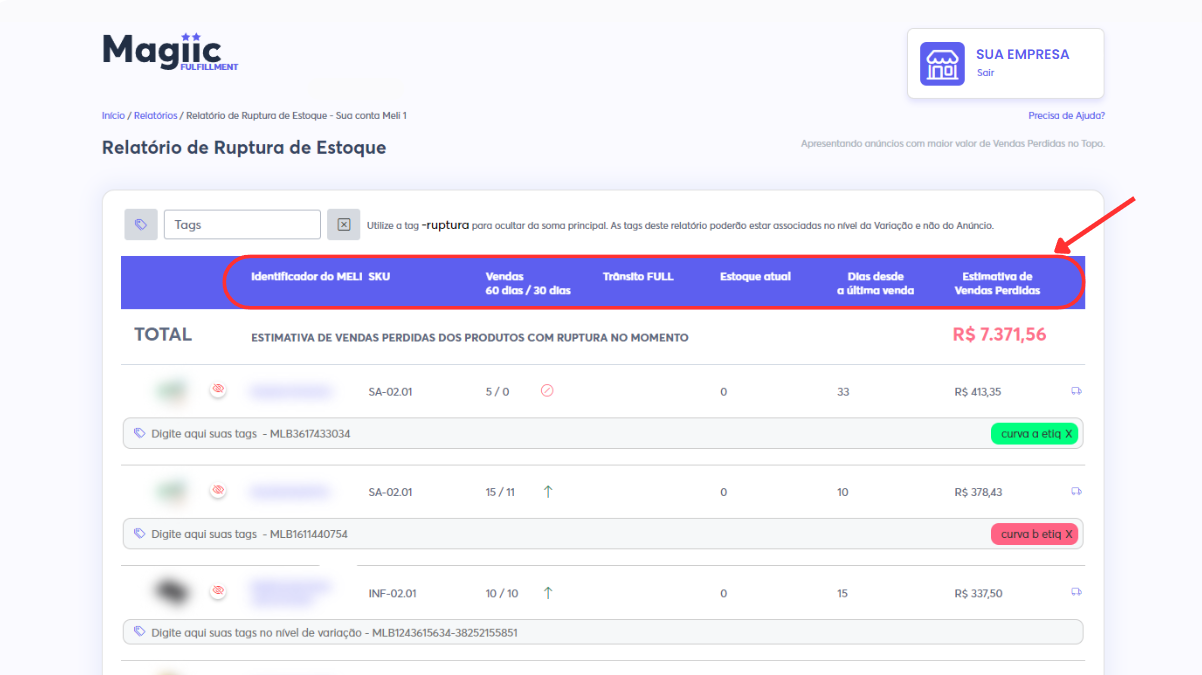Screen dimensions: 1202x675
Task: Open blurred listing link in R$ 413,35 row
Action: click(x=290, y=391)
